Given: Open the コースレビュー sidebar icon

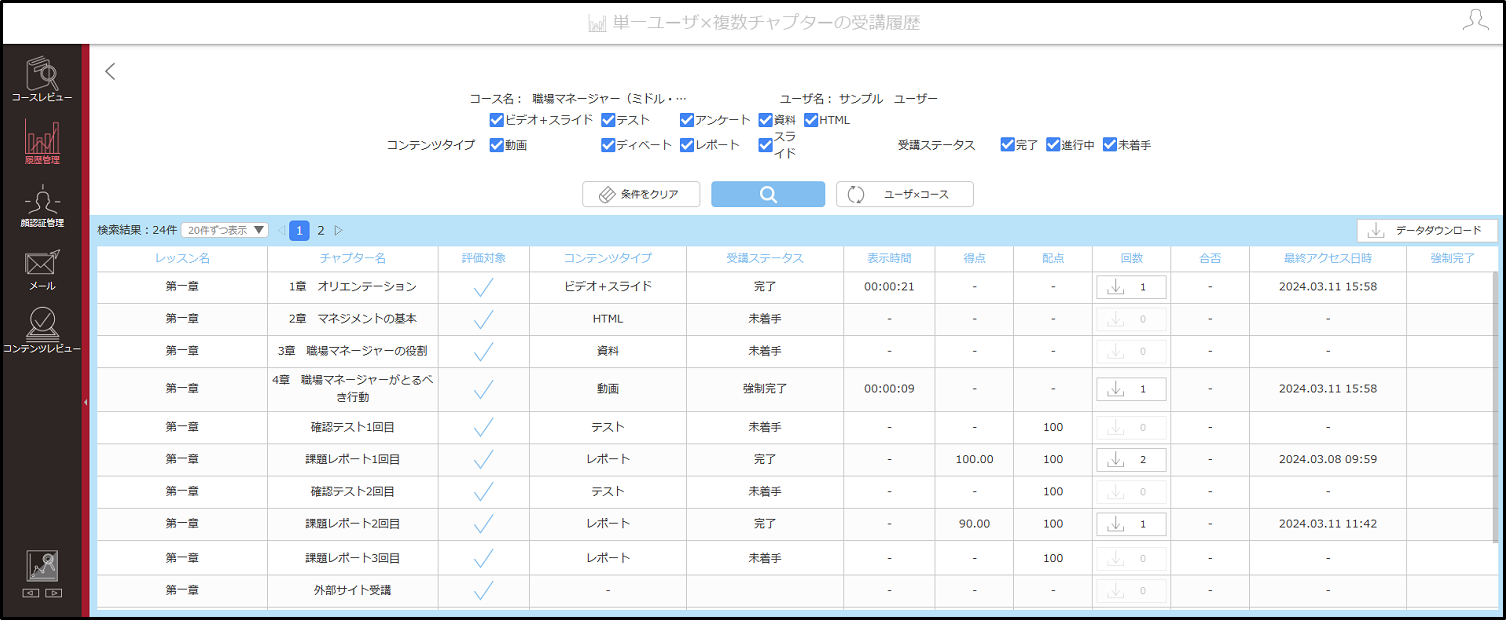Looking at the screenshot, I should (42, 80).
